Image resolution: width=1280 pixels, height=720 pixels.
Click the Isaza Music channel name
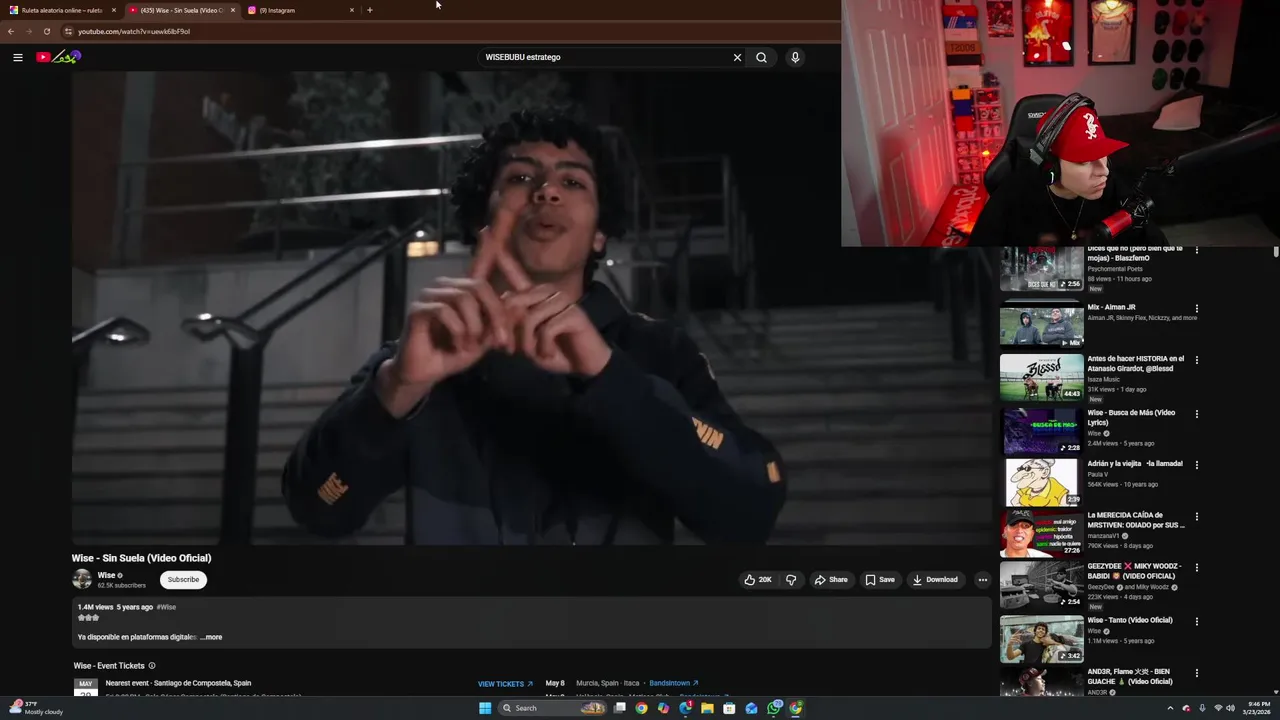[x=1105, y=380]
